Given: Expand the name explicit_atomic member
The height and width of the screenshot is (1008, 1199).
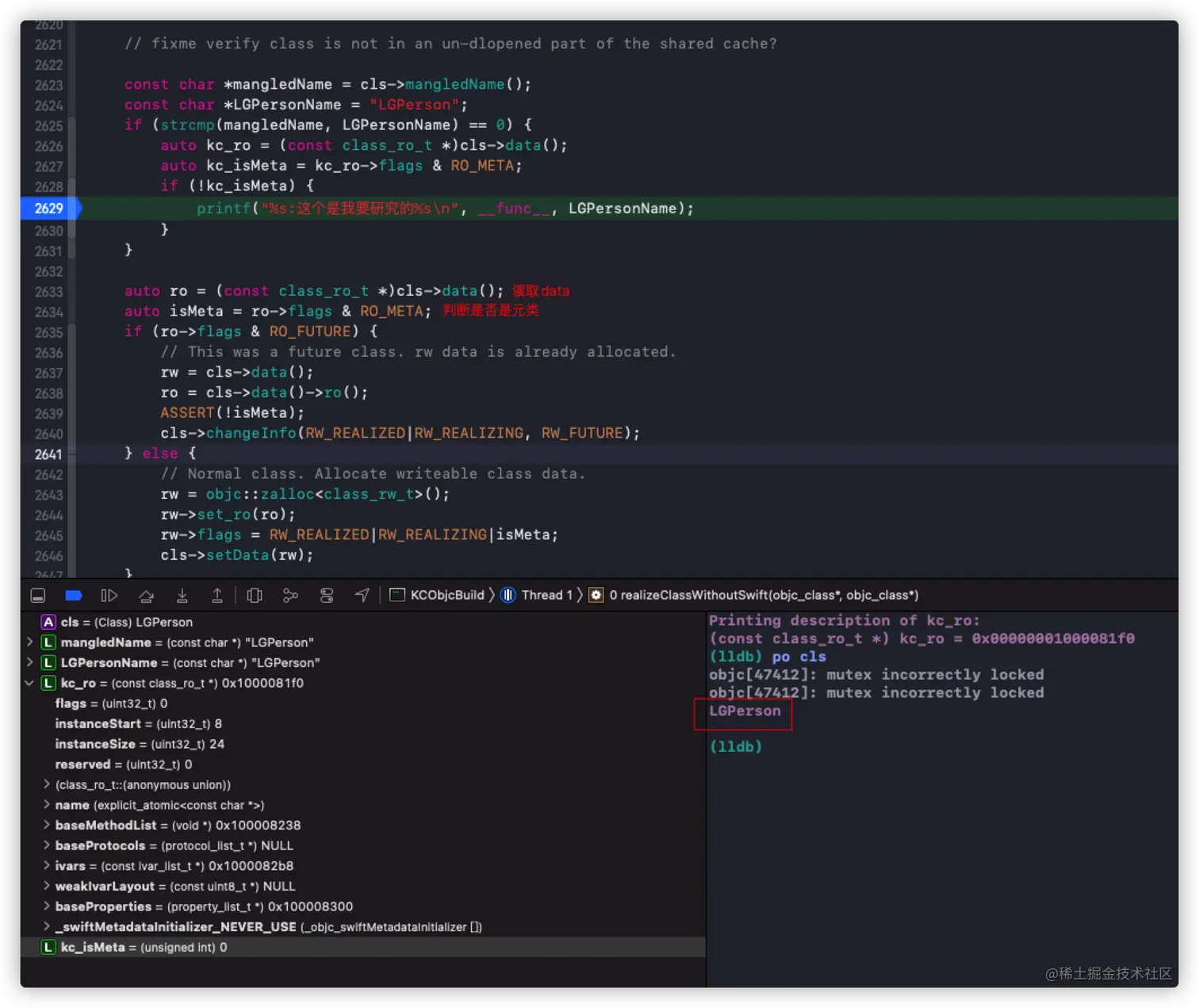Looking at the screenshot, I should (47, 805).
